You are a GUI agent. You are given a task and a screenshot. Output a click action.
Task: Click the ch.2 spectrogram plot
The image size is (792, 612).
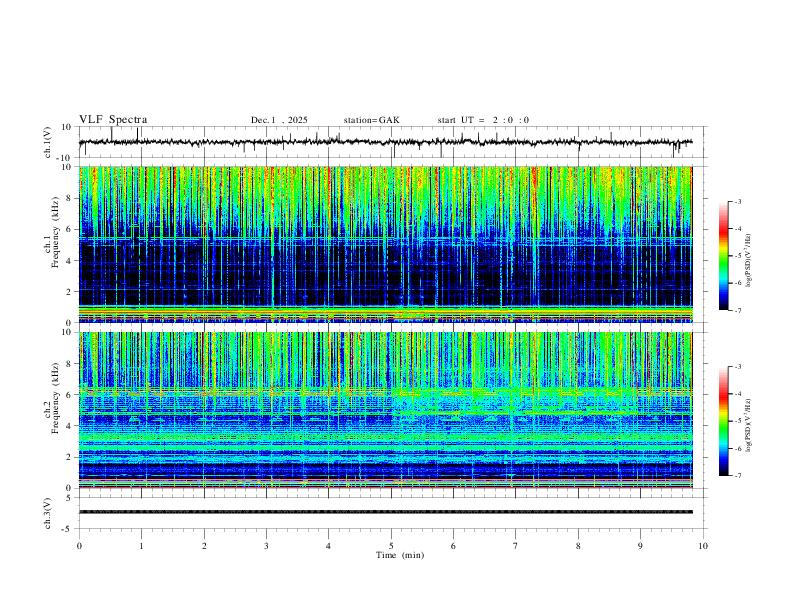pos(386,410)
